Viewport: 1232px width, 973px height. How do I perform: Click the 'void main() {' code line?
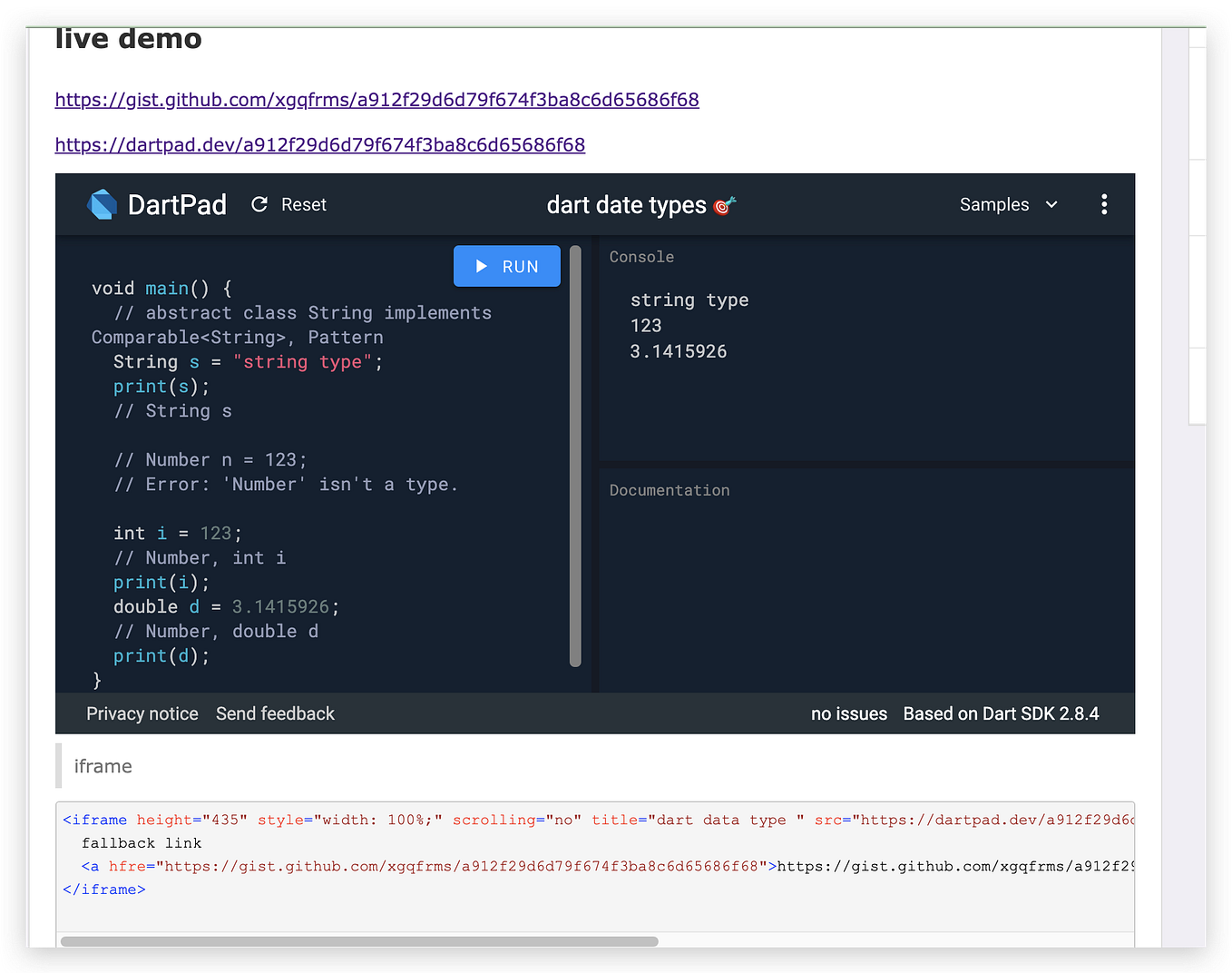tap(161, 289)
